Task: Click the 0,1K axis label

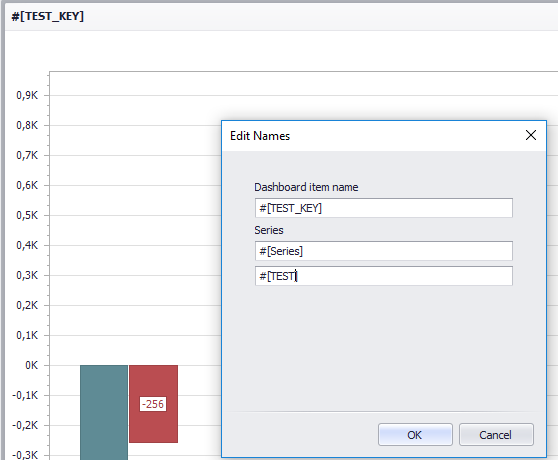Action: 27,335
